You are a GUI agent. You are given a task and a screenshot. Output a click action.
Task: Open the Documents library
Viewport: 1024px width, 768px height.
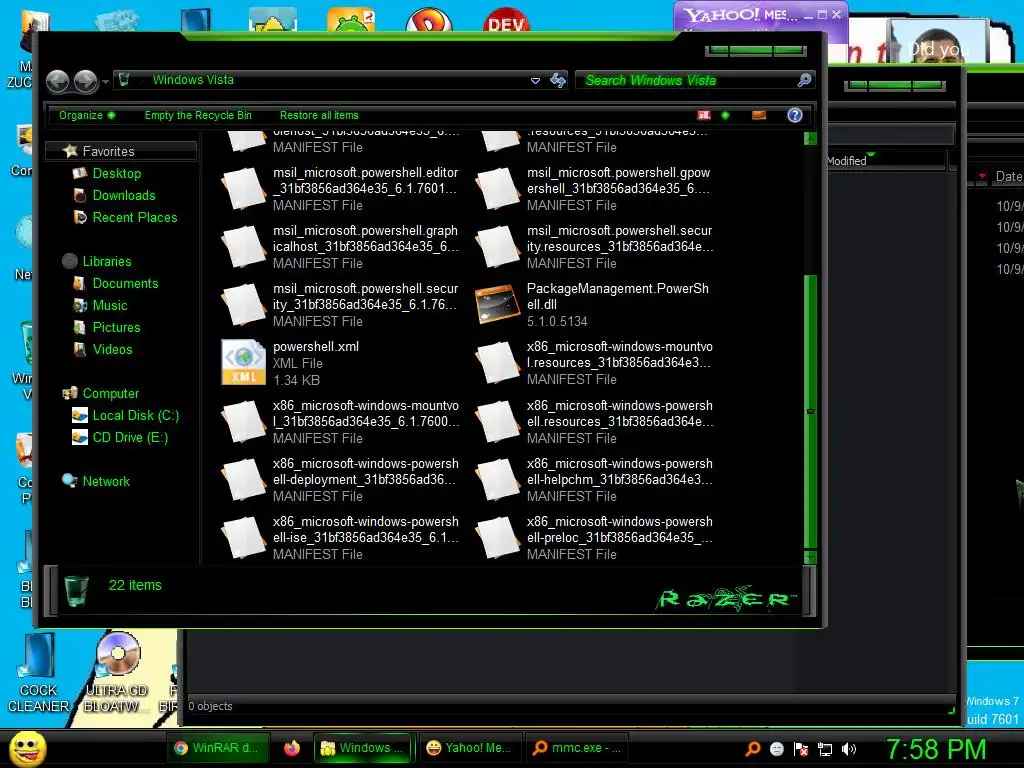[125, 283]
